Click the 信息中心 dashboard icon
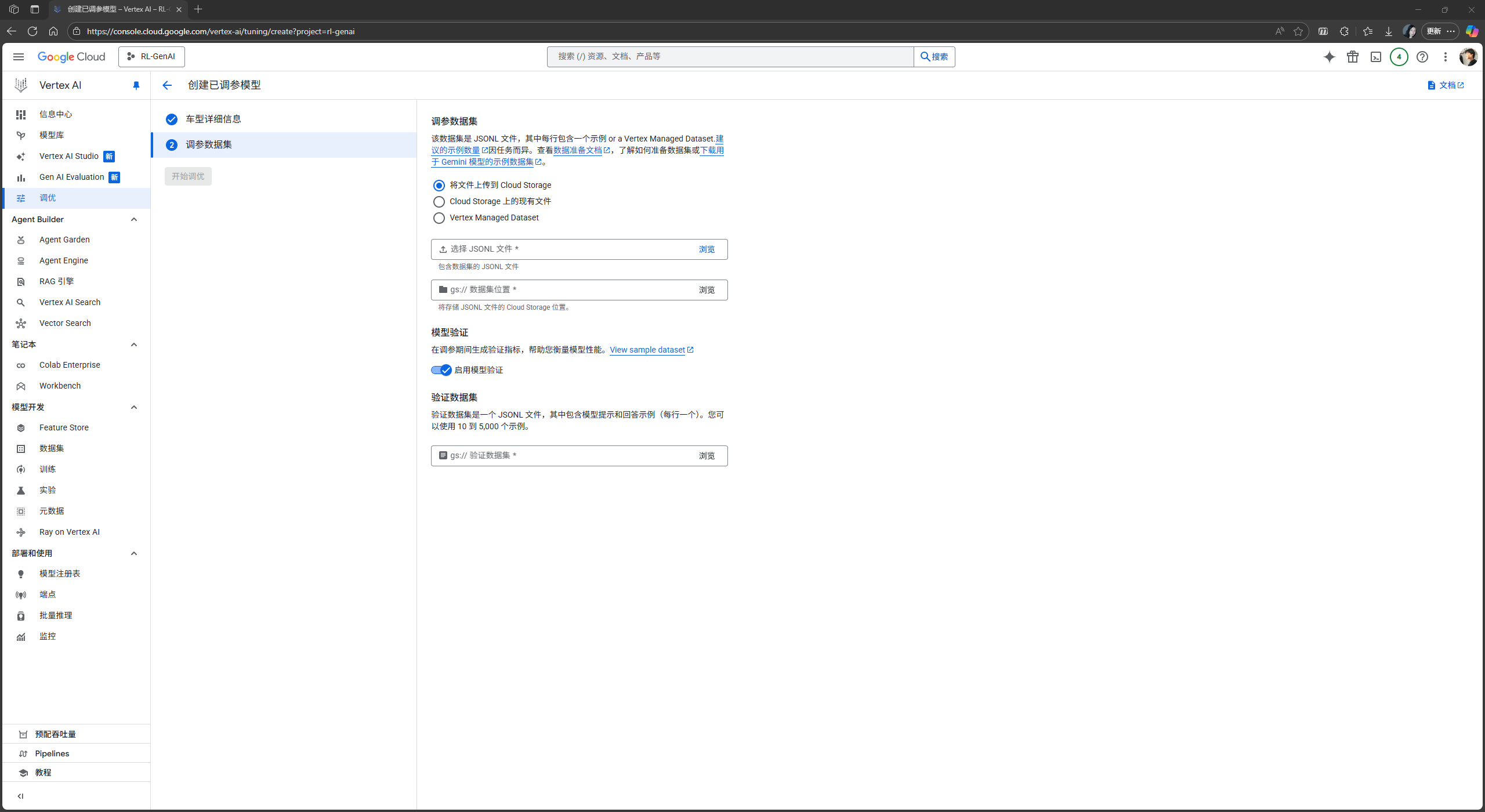This screenshot has width=1485, height=812. pyautogui.click(x=21, y=114)
